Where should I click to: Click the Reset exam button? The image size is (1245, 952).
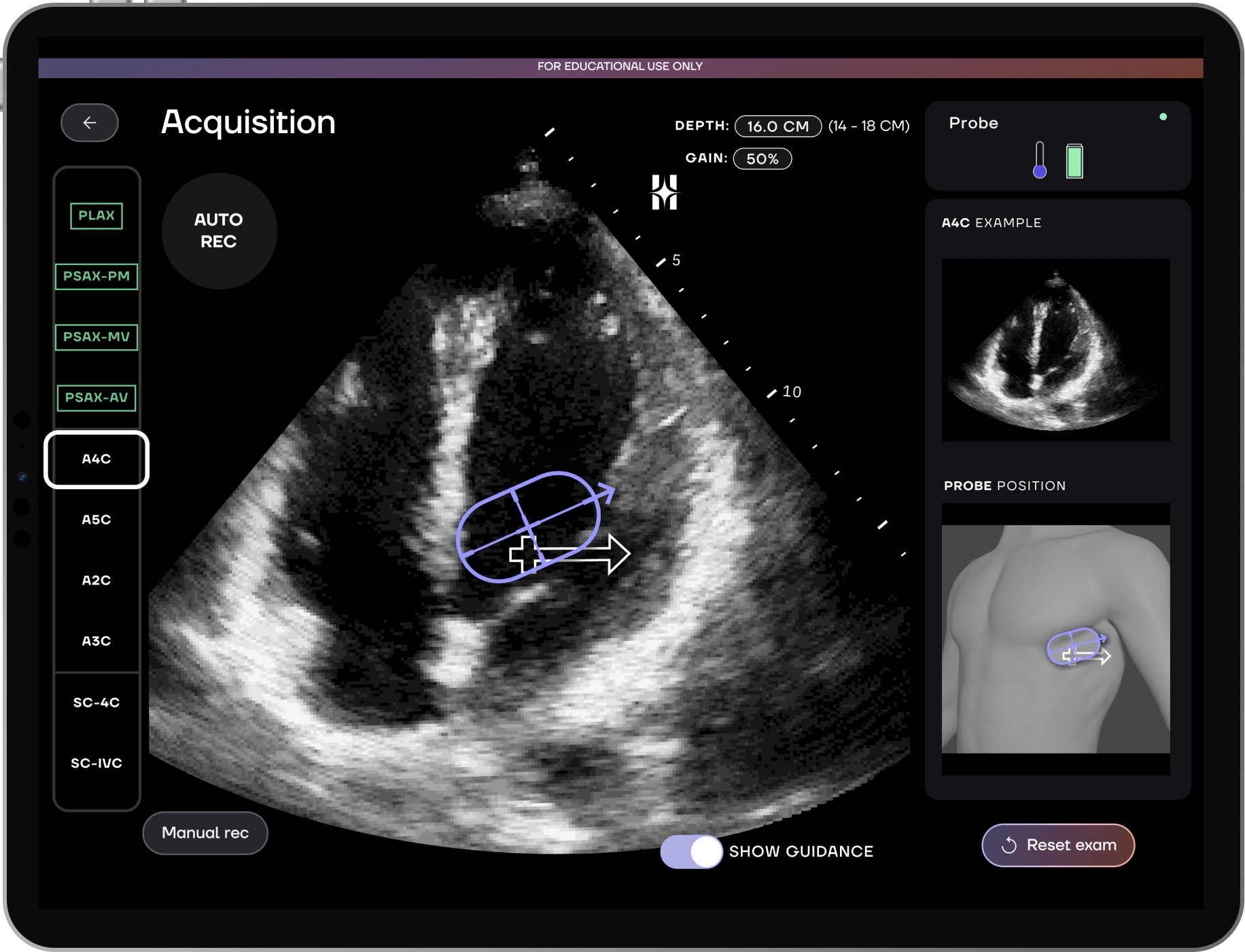pos(1057,845)
